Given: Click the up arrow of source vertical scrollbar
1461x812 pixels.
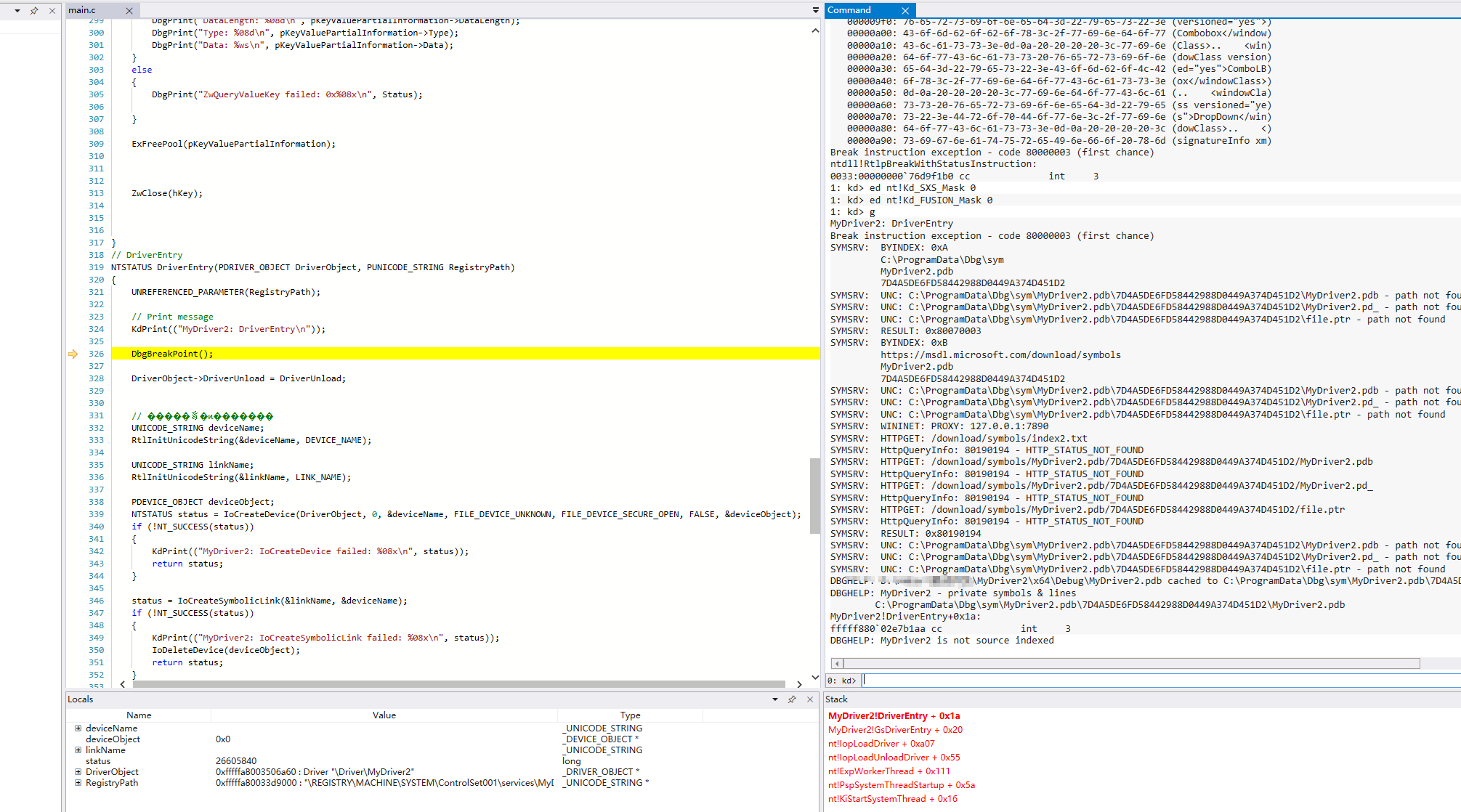Looking at the screenshot, I should (x=815, y=31).
